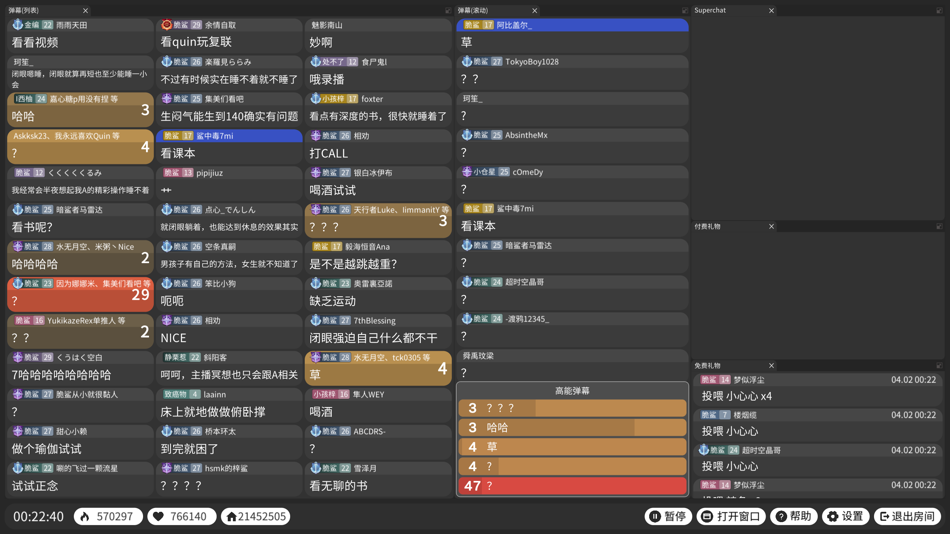
Task: Expand the merged 草 message with count 4
Action: (378, 368)
